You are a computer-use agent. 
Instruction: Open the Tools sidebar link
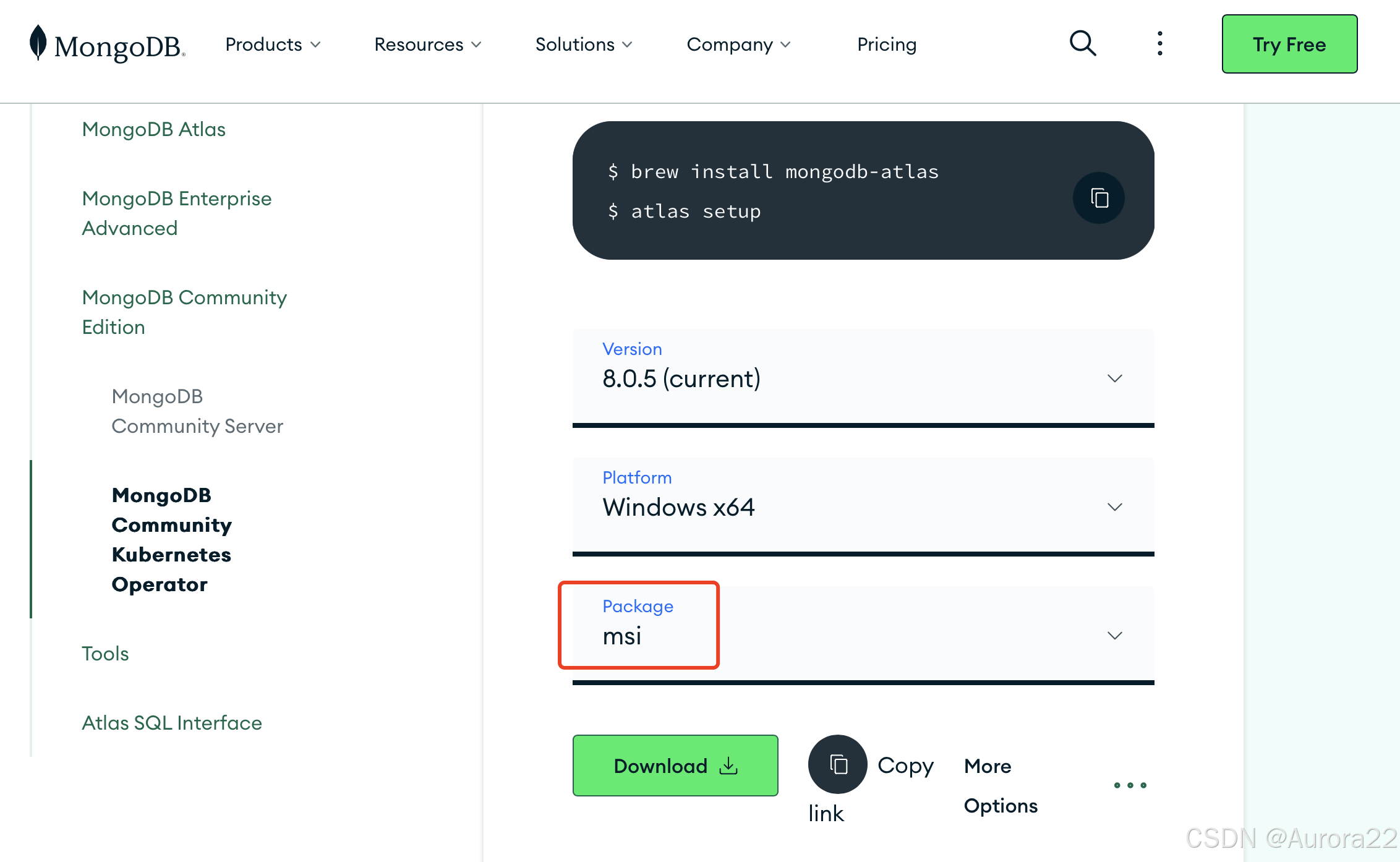coord(105,654)
